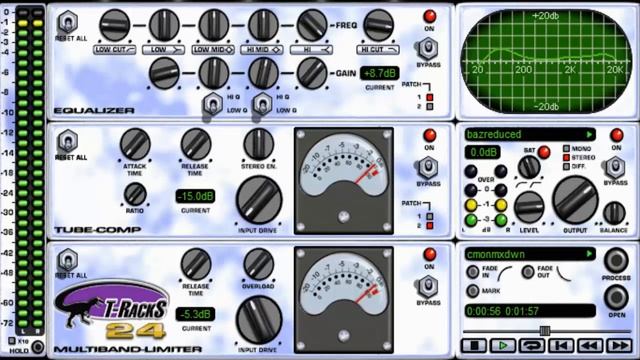
Task: Toggle the Multiband-Limiter ON light
Action: [x=429, y=254]
